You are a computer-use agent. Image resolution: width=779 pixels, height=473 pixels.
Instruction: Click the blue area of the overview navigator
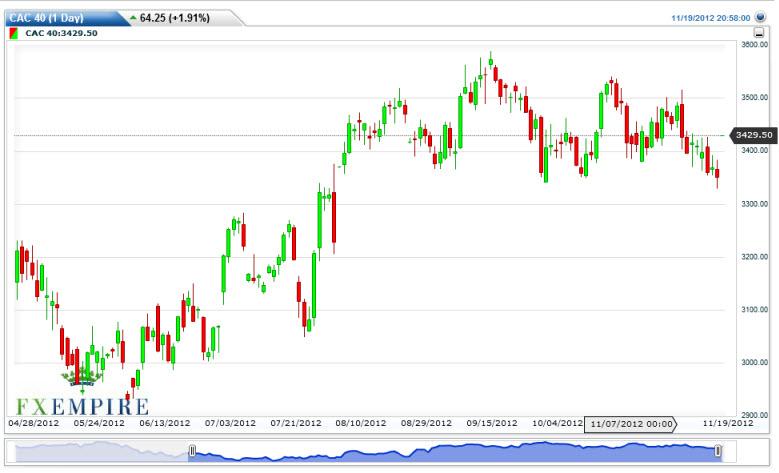click(x=455, y=451)
